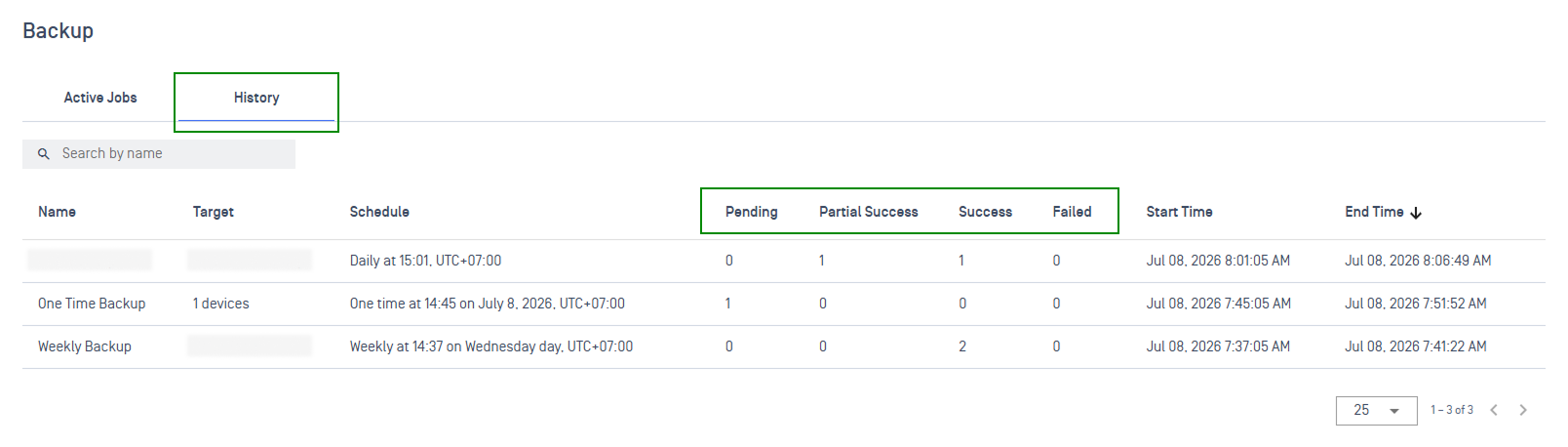Open the One Time Backup row

[783, 304]
